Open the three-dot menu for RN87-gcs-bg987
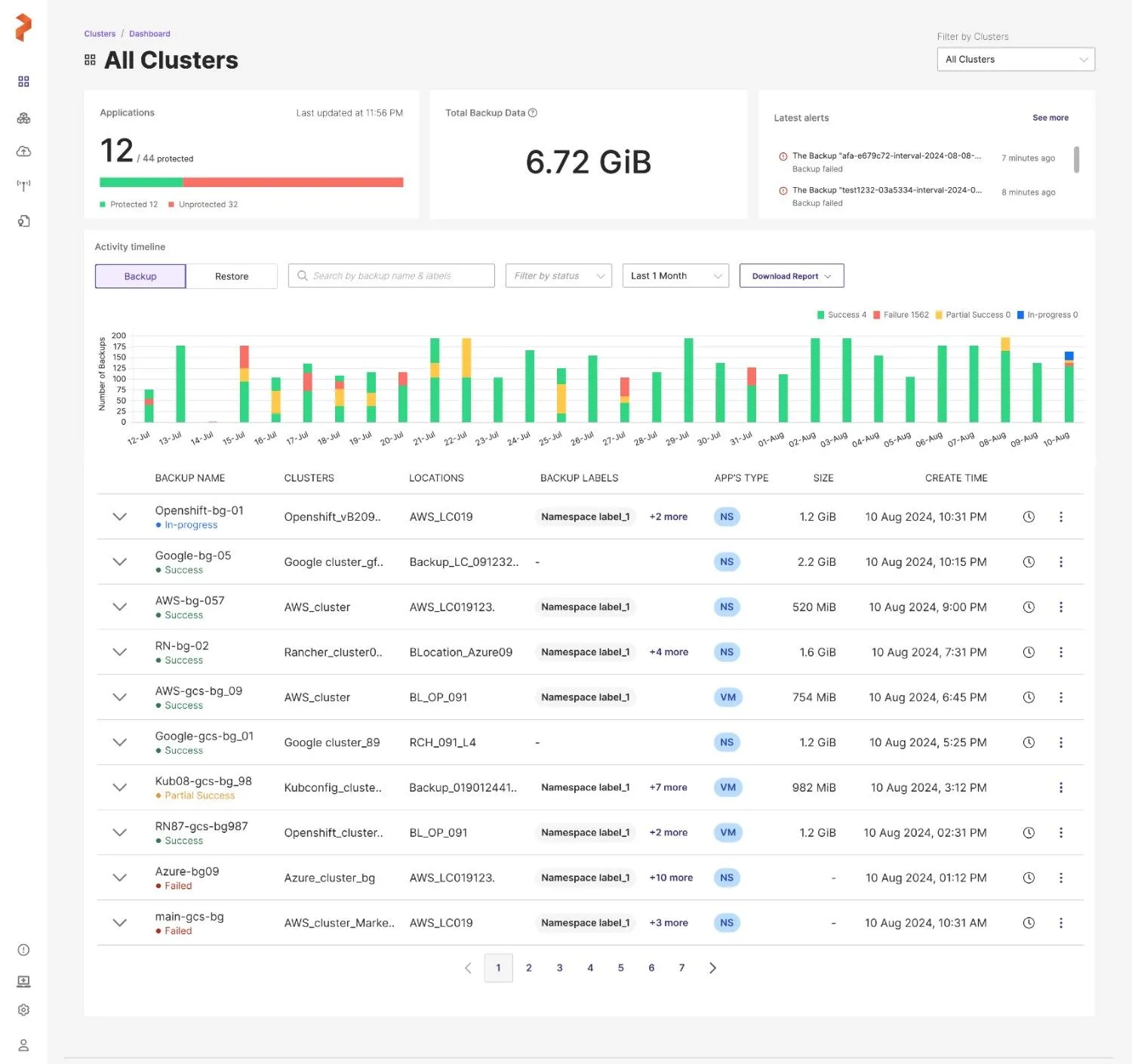 click(x=1061, y=833)
